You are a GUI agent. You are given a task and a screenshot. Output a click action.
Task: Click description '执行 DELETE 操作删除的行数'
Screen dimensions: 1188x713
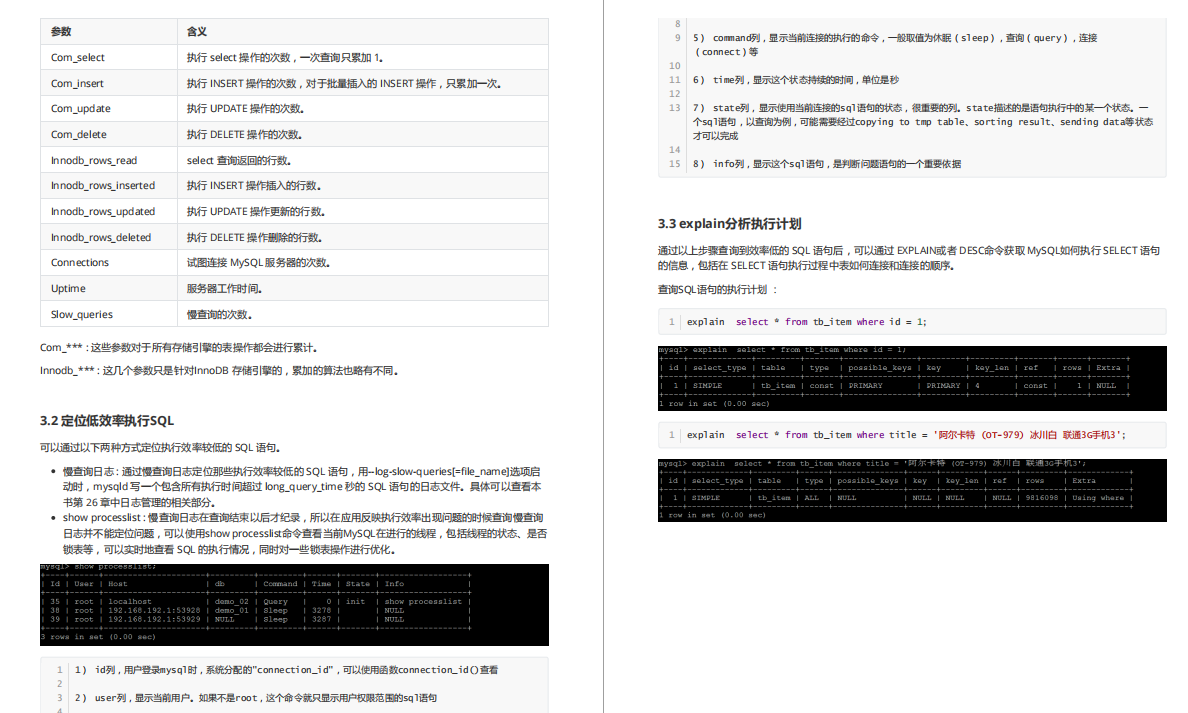pyautogui.click(x=254, y=237)
